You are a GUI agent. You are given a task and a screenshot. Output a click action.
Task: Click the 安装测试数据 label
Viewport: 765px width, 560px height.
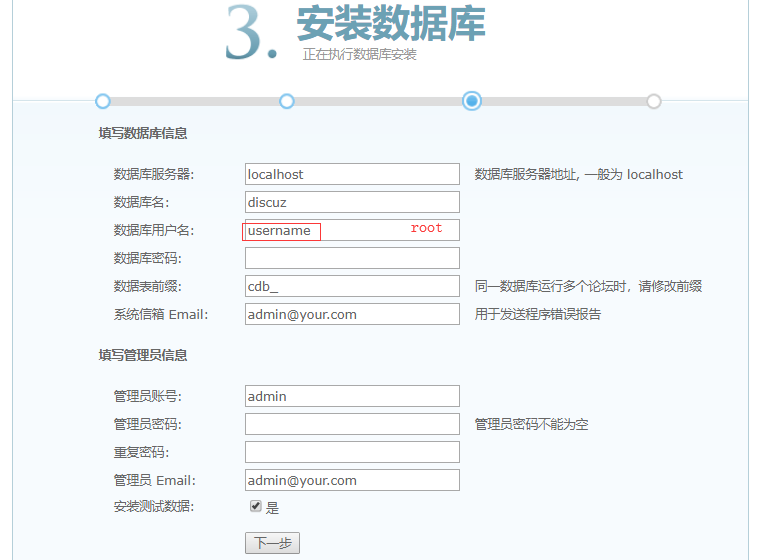click(154, 507)
